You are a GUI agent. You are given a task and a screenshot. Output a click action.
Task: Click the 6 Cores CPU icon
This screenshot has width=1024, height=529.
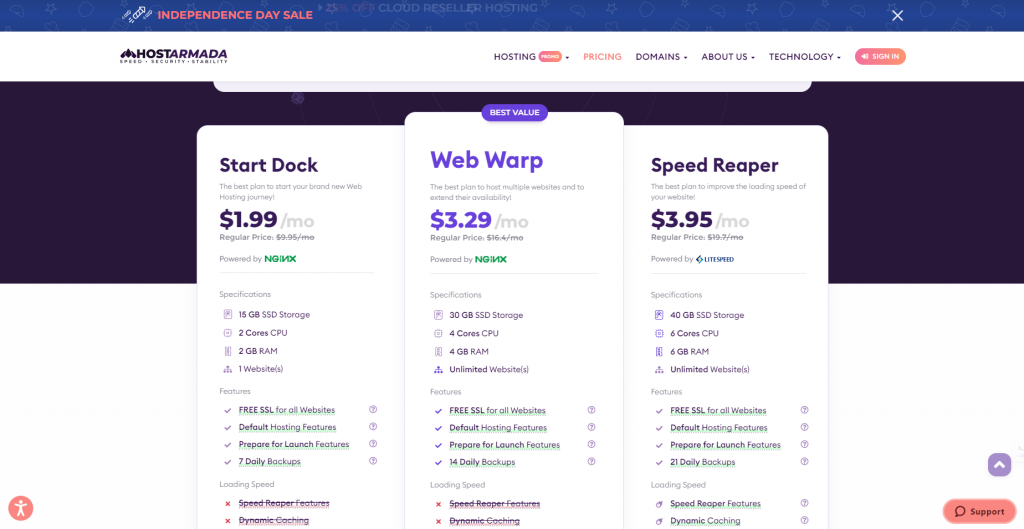point(660,333)
